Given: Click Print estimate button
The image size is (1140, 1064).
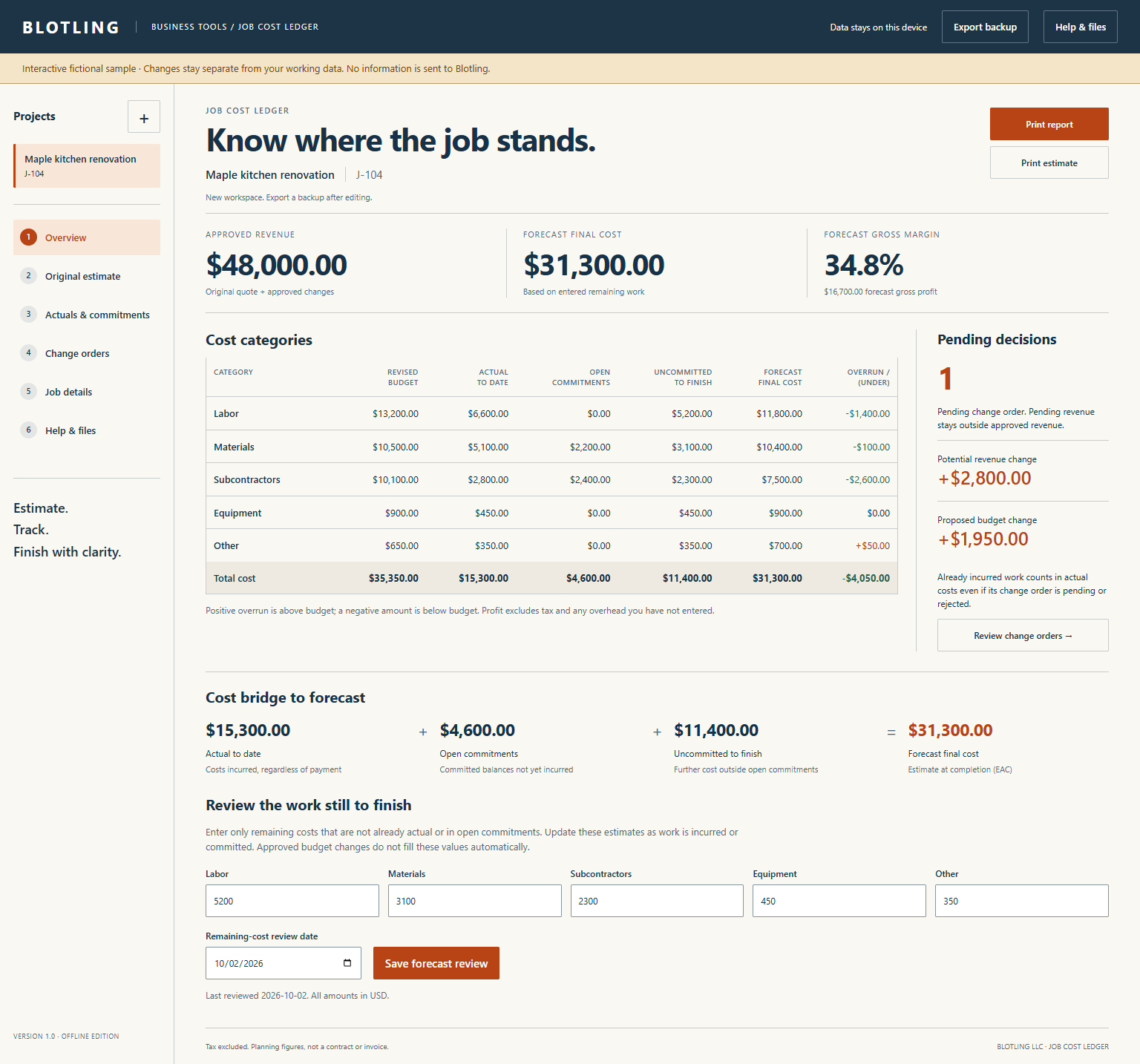Looking at the screenshot, I should pyautogui.click(x=1049, y=162).
